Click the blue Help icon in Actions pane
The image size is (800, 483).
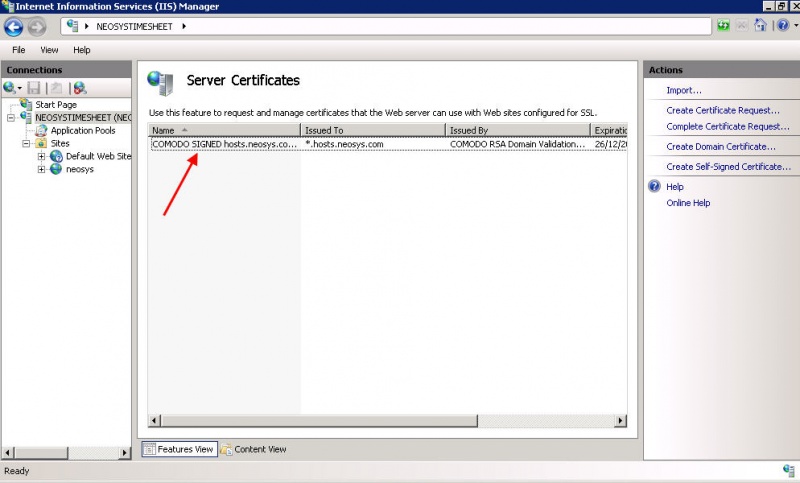tap(654, 186)
